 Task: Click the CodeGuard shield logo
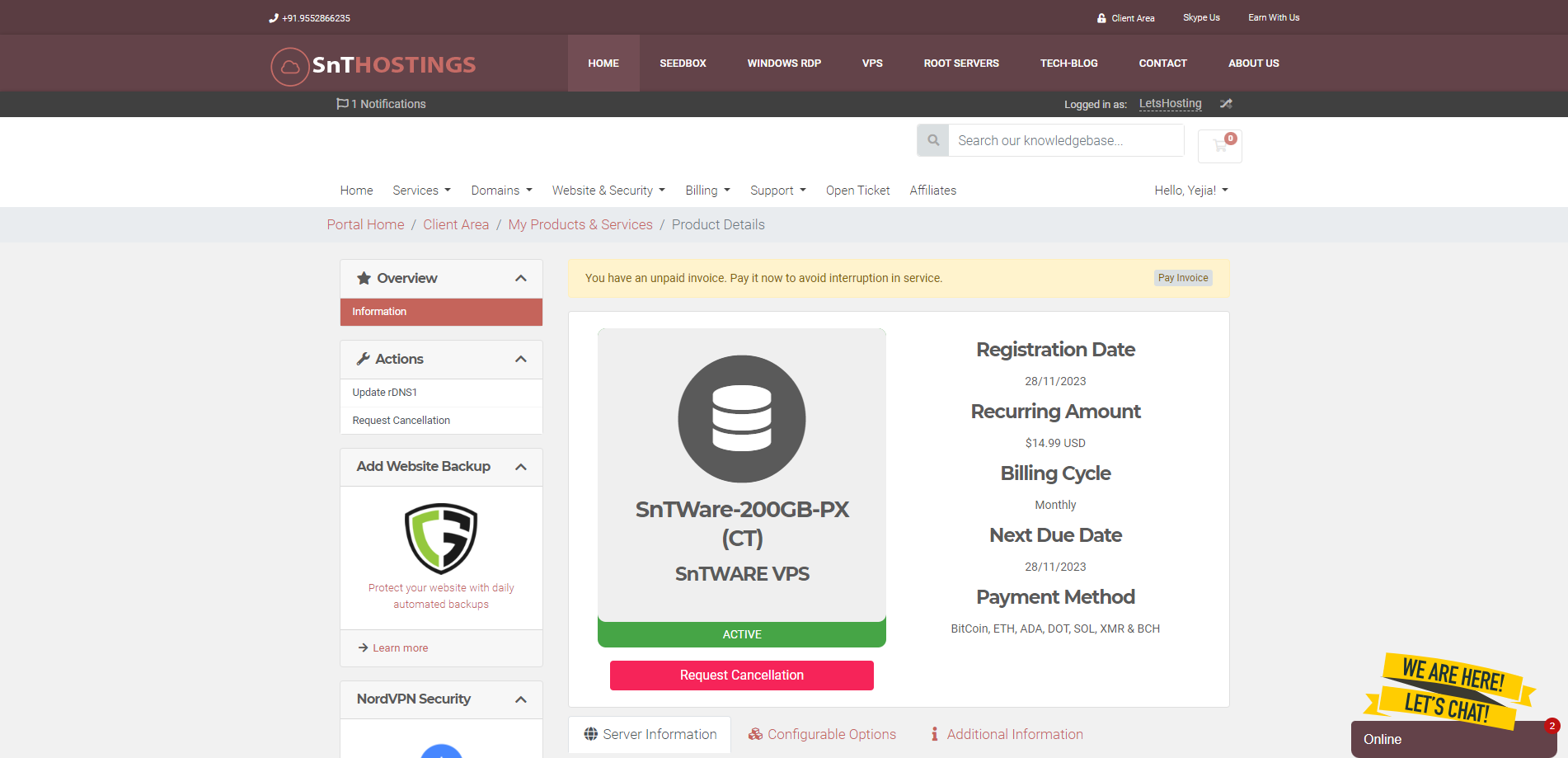click(441, 538)
